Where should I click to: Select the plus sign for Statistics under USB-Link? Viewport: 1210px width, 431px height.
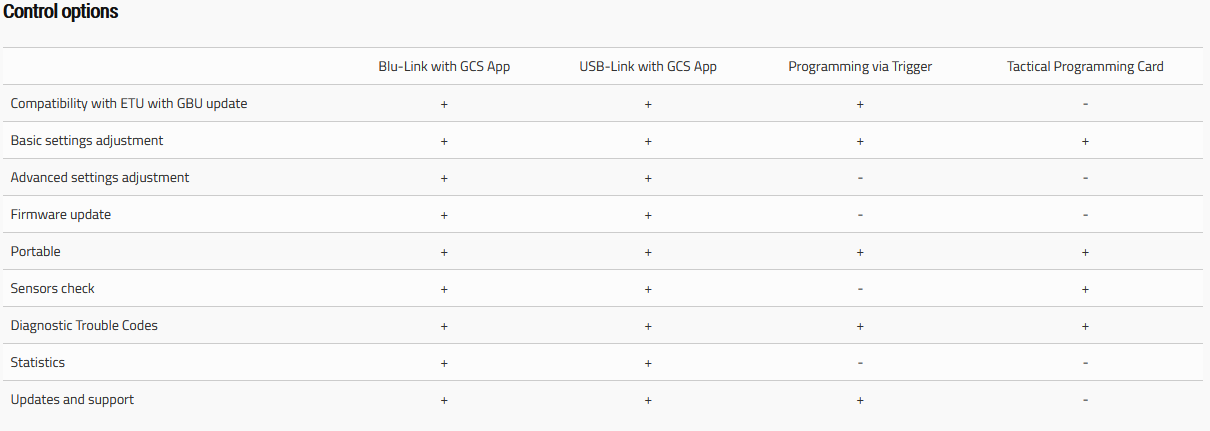(648, 363)
